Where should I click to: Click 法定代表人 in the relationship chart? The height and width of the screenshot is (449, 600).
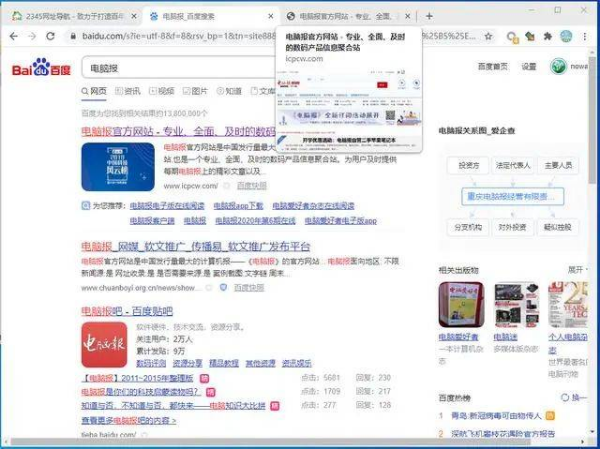[513, 166]
